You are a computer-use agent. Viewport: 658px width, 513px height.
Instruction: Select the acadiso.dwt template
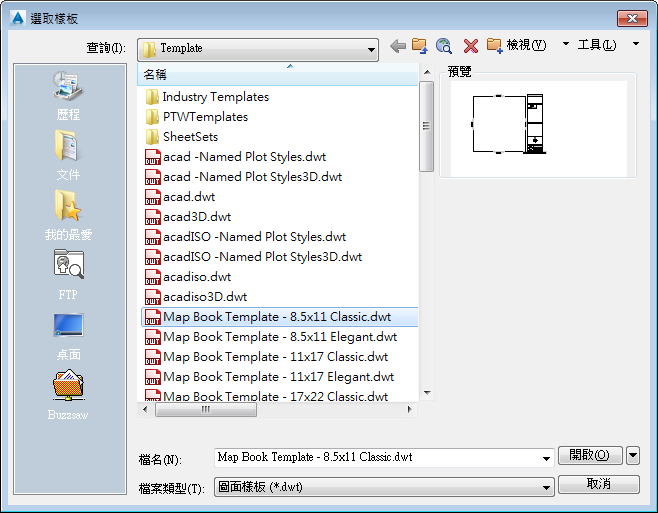188,277
